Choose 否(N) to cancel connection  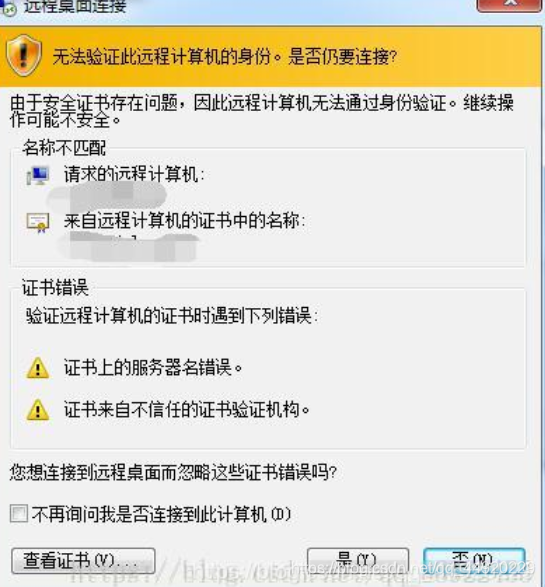click(x=474, y=561)
